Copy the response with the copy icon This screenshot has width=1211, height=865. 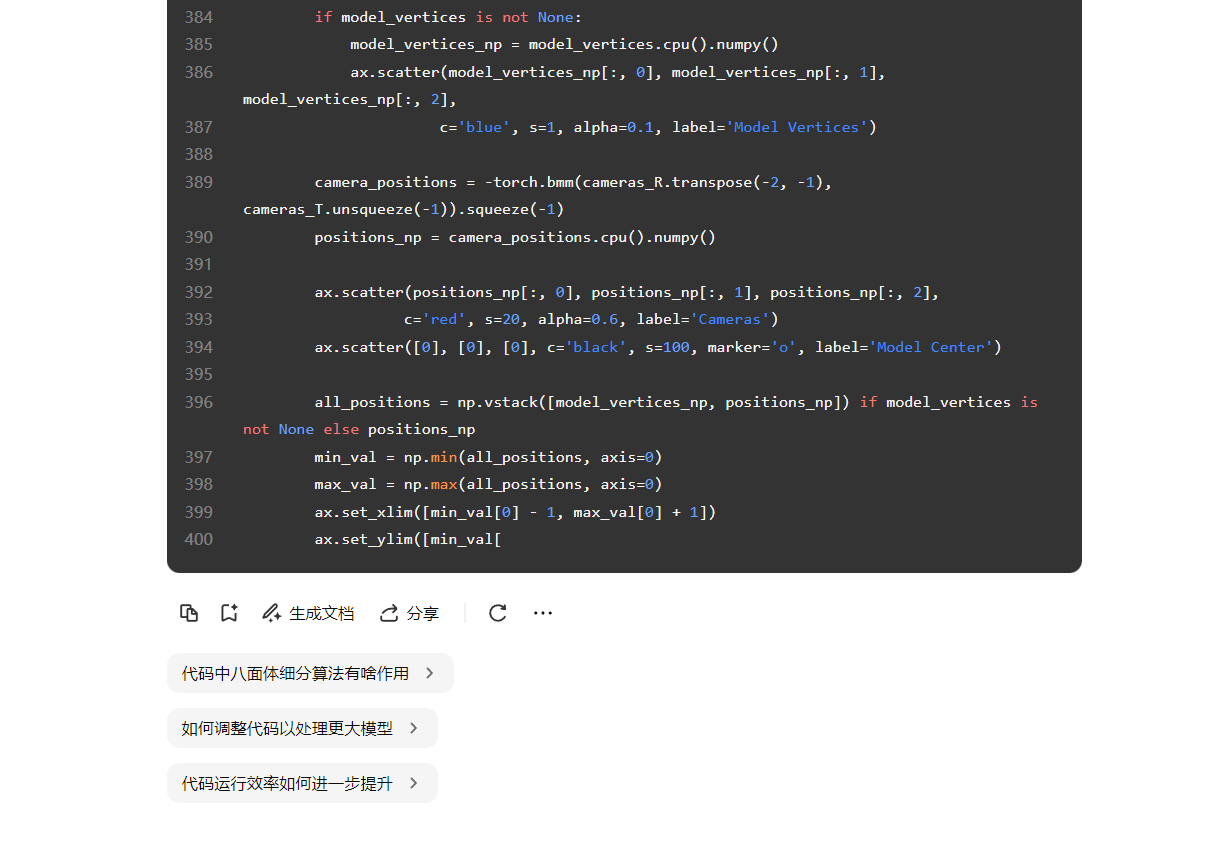point(189,613)
